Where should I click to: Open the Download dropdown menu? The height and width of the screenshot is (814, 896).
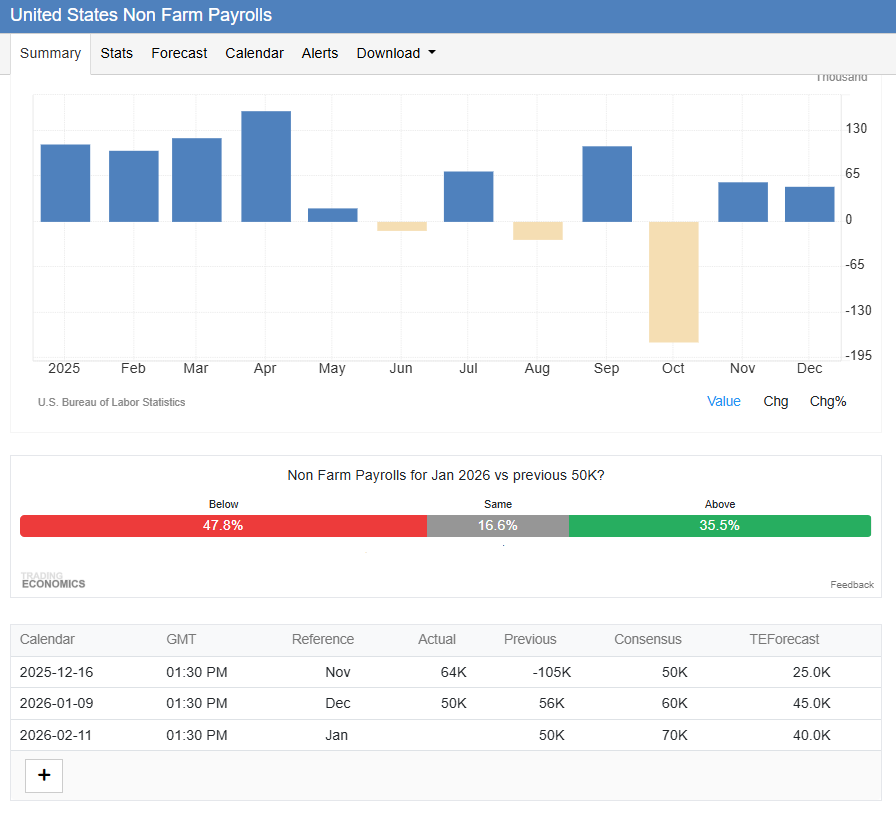pos(395,53)
